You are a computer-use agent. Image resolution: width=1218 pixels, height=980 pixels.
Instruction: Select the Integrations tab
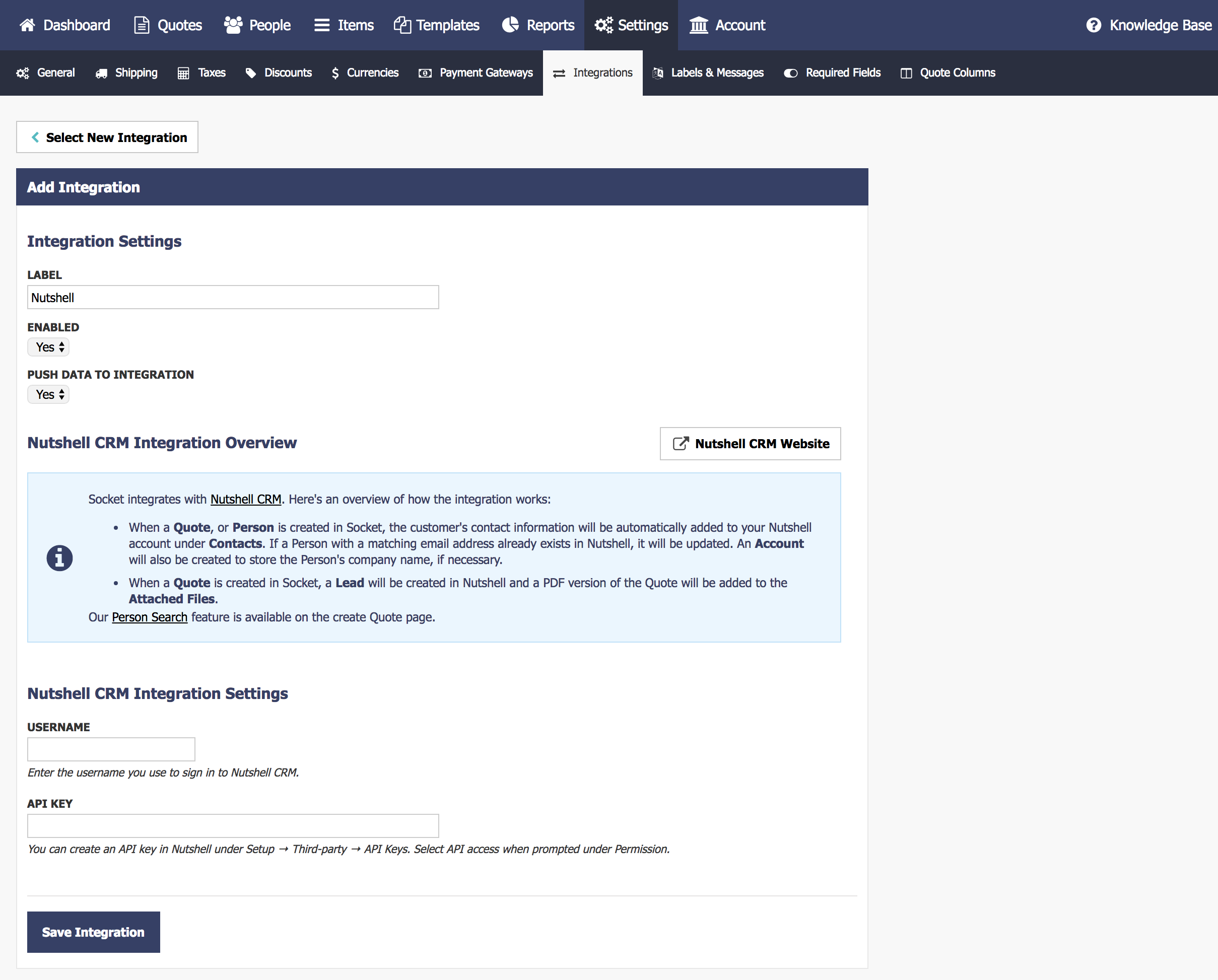click(x=592, y=73)
